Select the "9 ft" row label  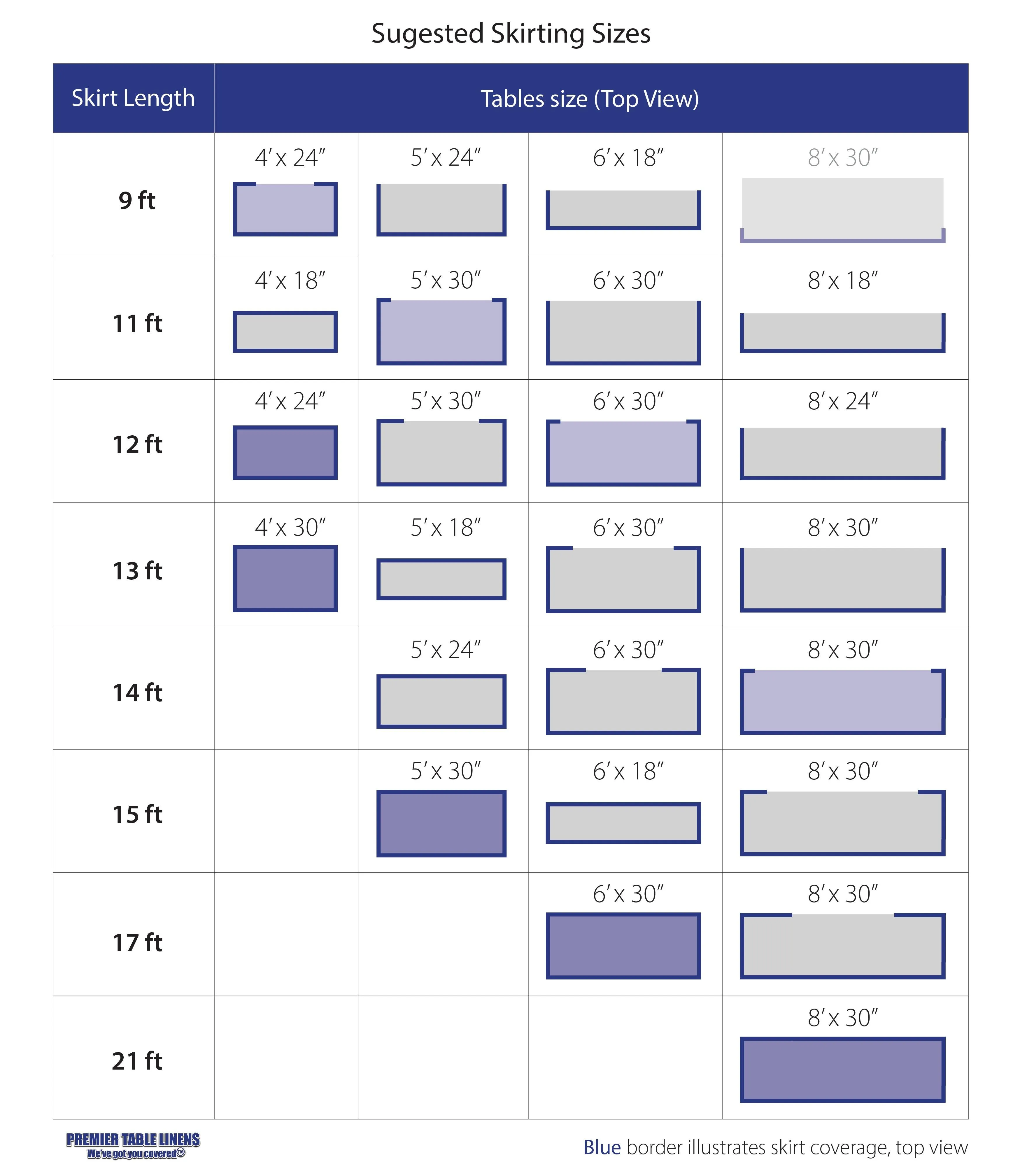click(136, 200)
